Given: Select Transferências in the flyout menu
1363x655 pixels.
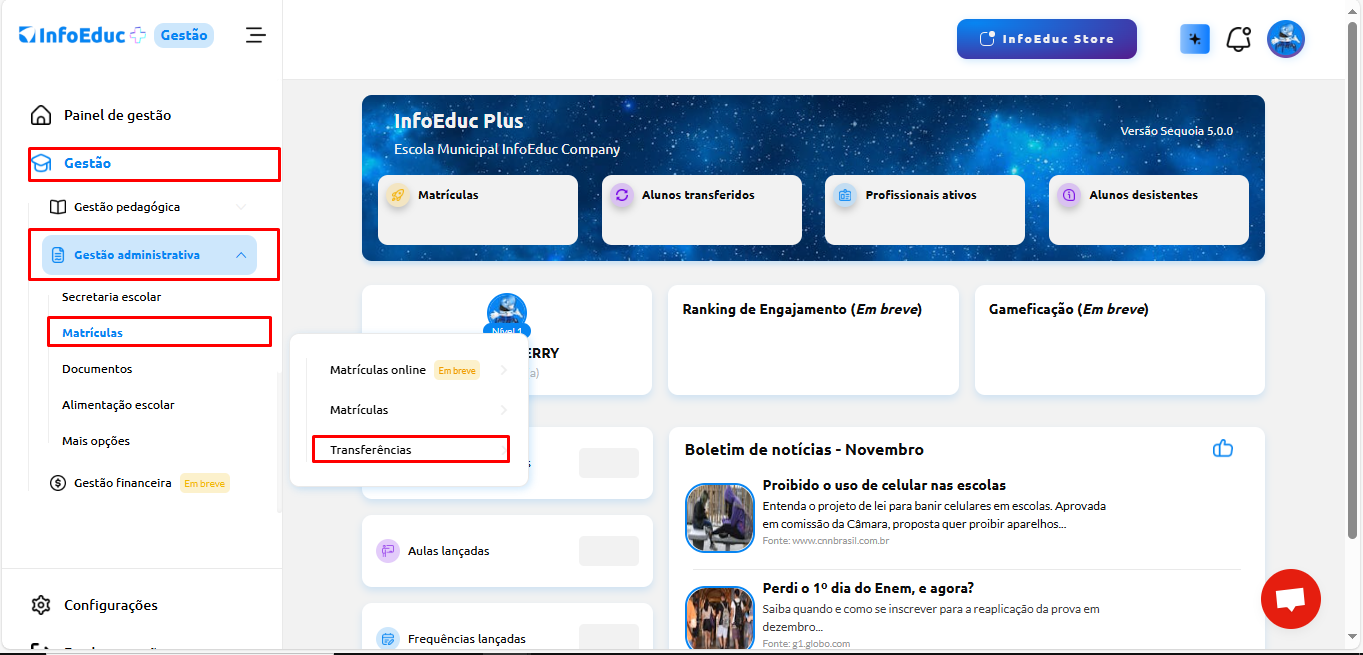Looking at the screenshot, I should pos(371,450).
